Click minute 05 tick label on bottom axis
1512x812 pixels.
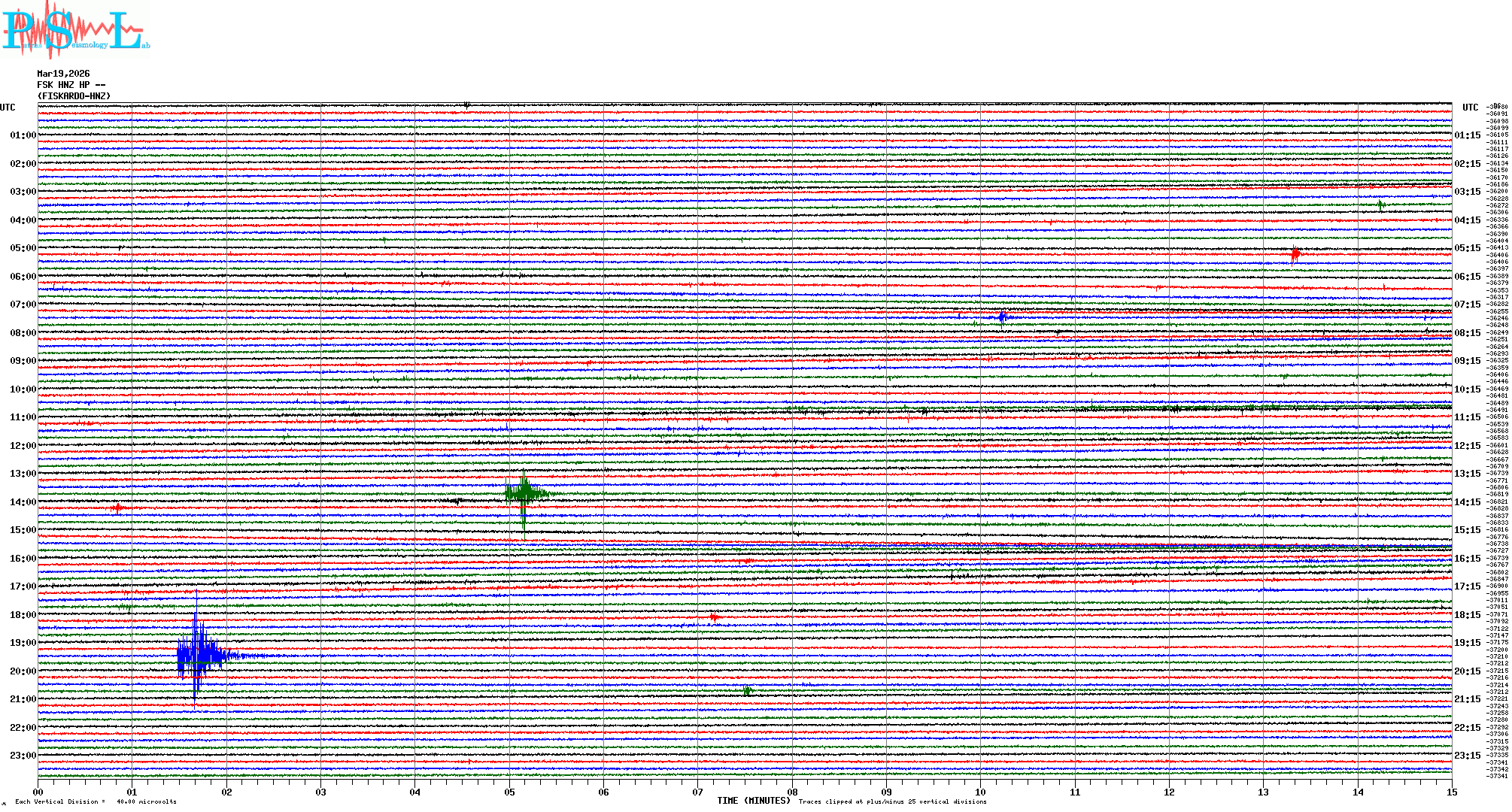(x=509, y=792)
